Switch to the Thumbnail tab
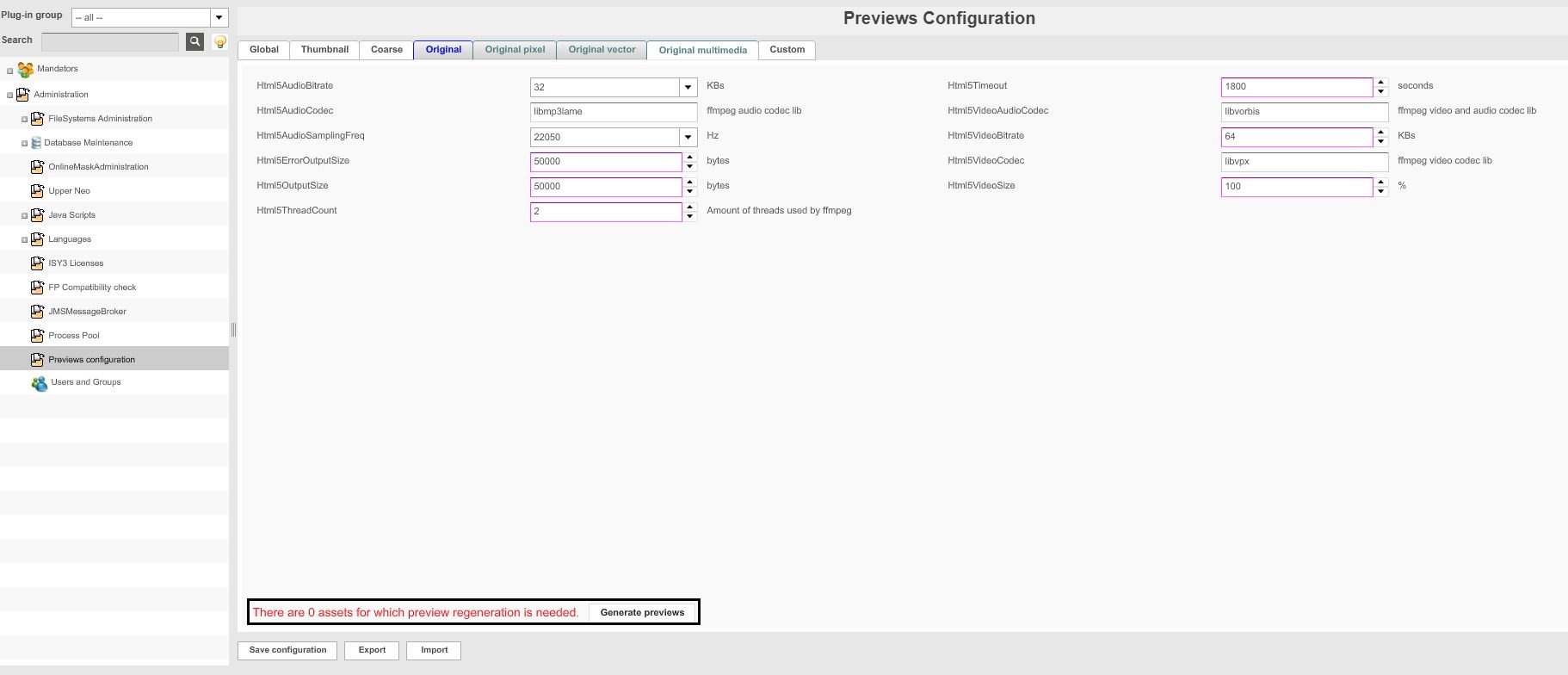Screen dimensions: 1568x675 (x=324, y=50)
